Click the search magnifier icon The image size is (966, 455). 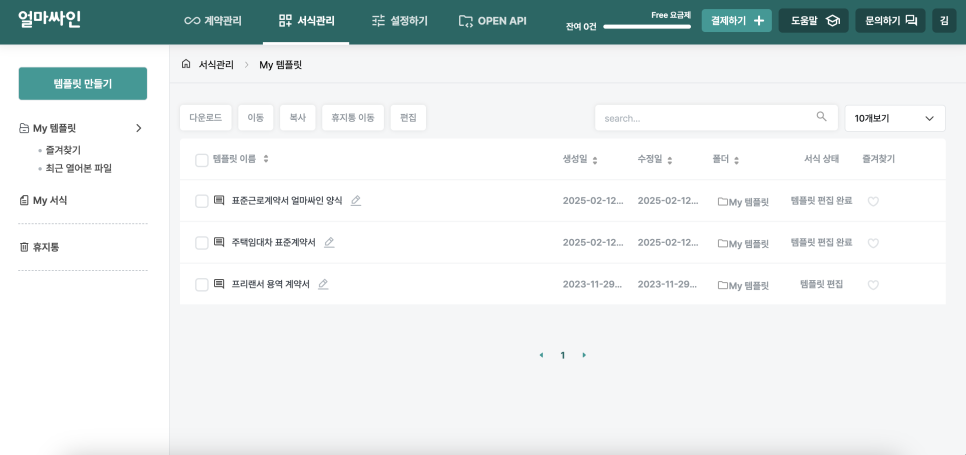tap(821, 116)
